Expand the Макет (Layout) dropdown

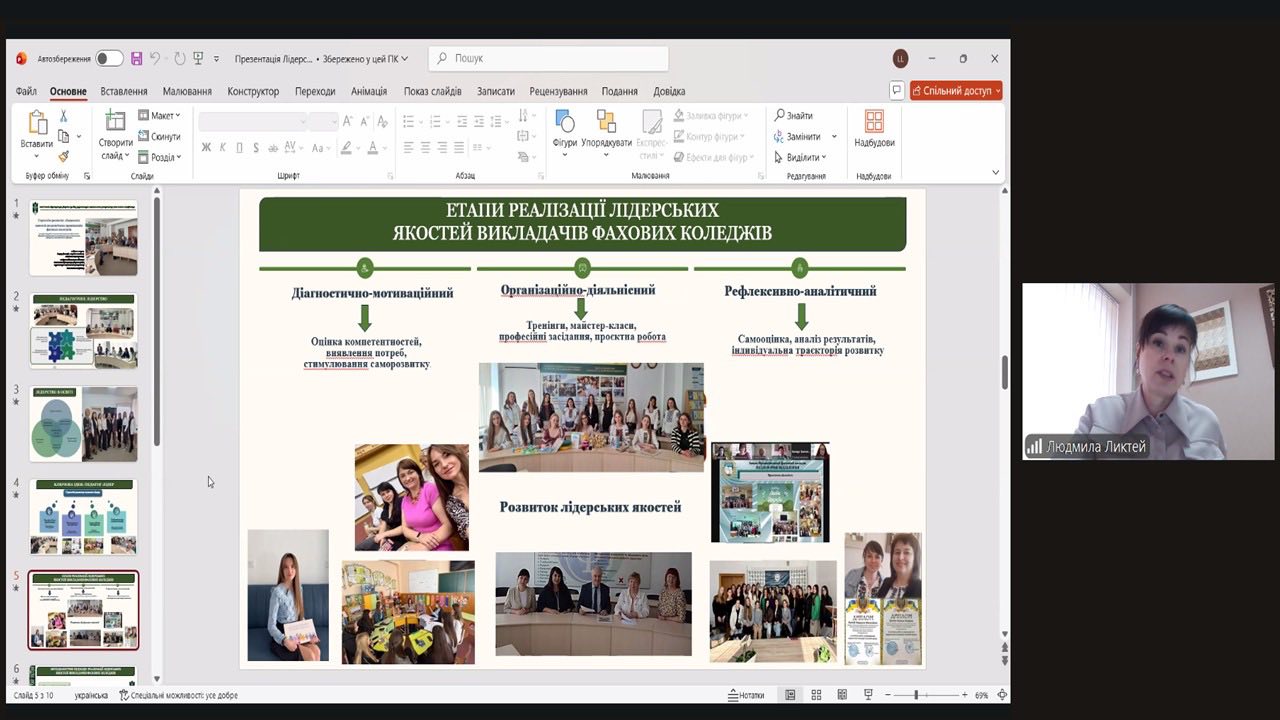coord(160,116)
